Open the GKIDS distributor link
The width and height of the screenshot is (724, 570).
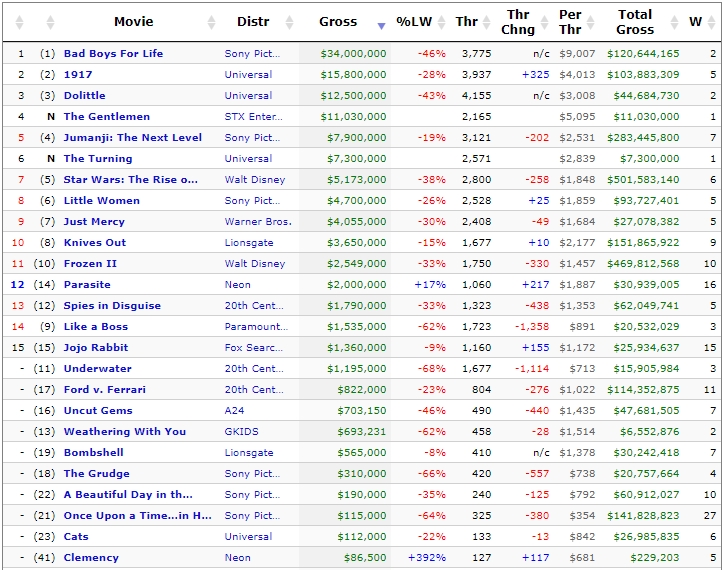pyautogui.click(x=241, y=432)
